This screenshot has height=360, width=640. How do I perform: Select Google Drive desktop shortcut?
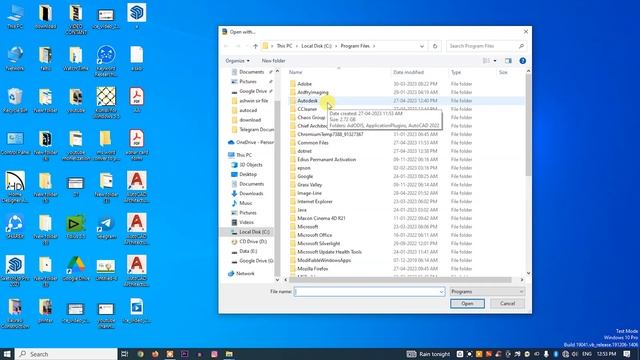pyautogui.click(x=76, y=269)
